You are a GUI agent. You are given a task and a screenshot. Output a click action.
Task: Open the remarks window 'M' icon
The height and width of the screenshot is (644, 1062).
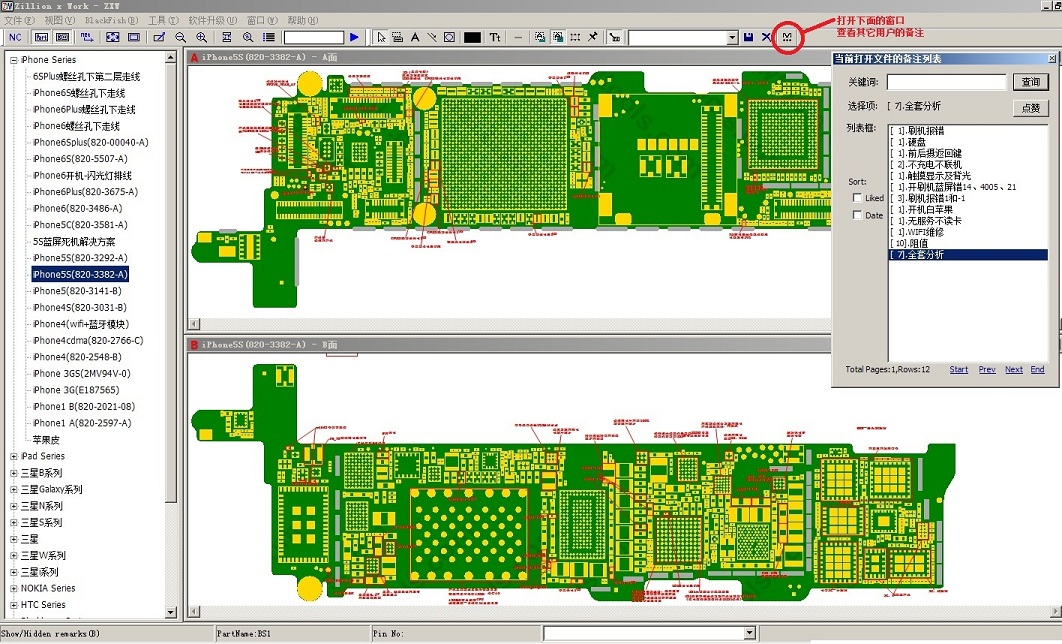787,38
